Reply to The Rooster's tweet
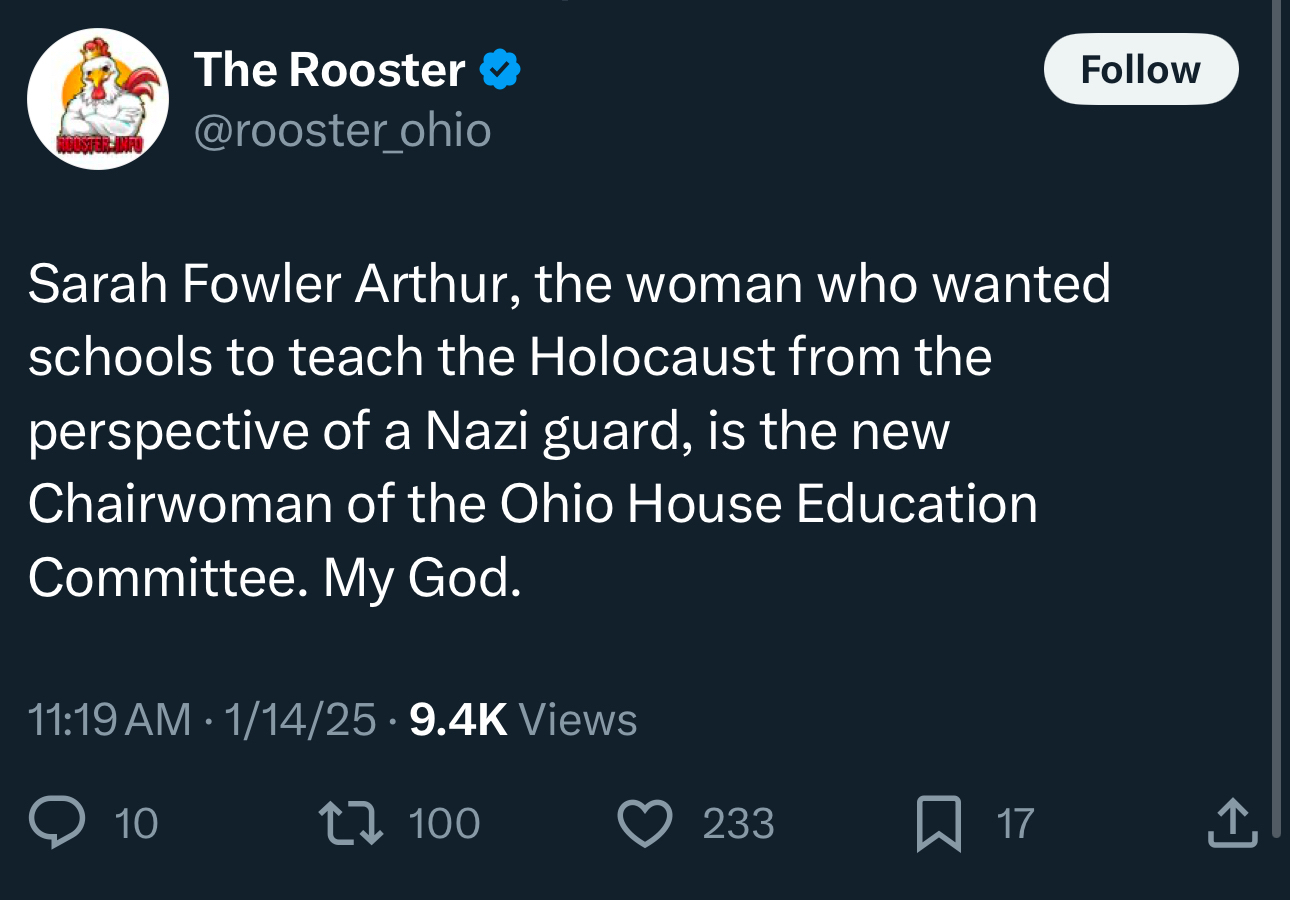The height and width of the screenshot is (900, 1290). (56, 822)
